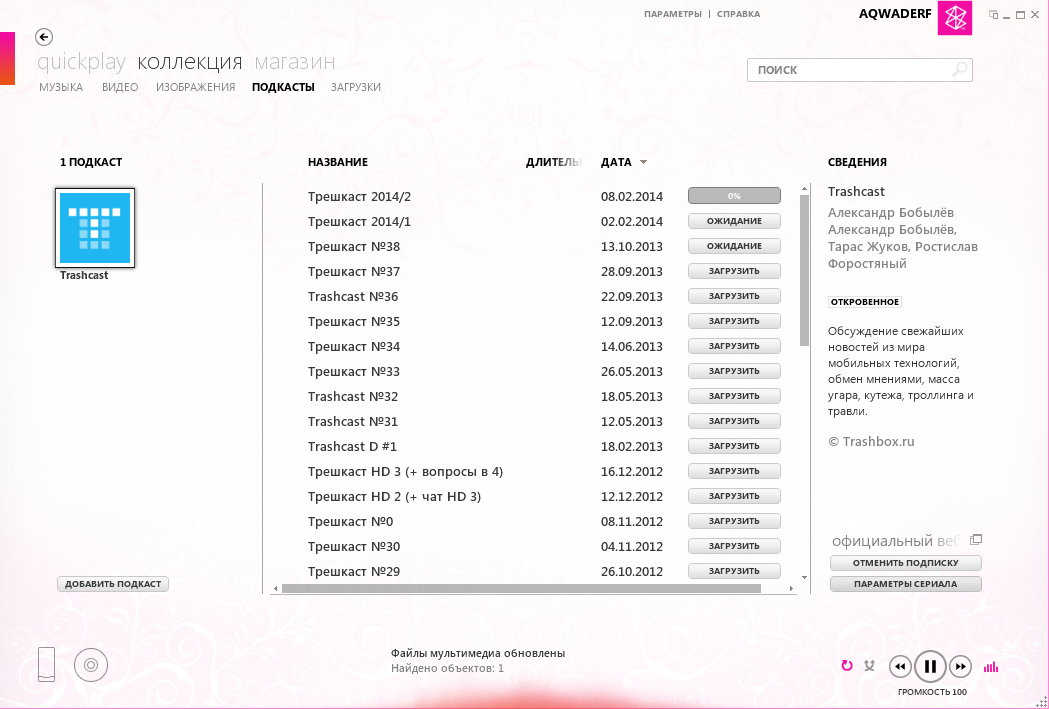Screen dimensions: 1049x709
Task: Click ЗАГРУЗИТЬ for Трешкаст №37
Action: (735, 271)
